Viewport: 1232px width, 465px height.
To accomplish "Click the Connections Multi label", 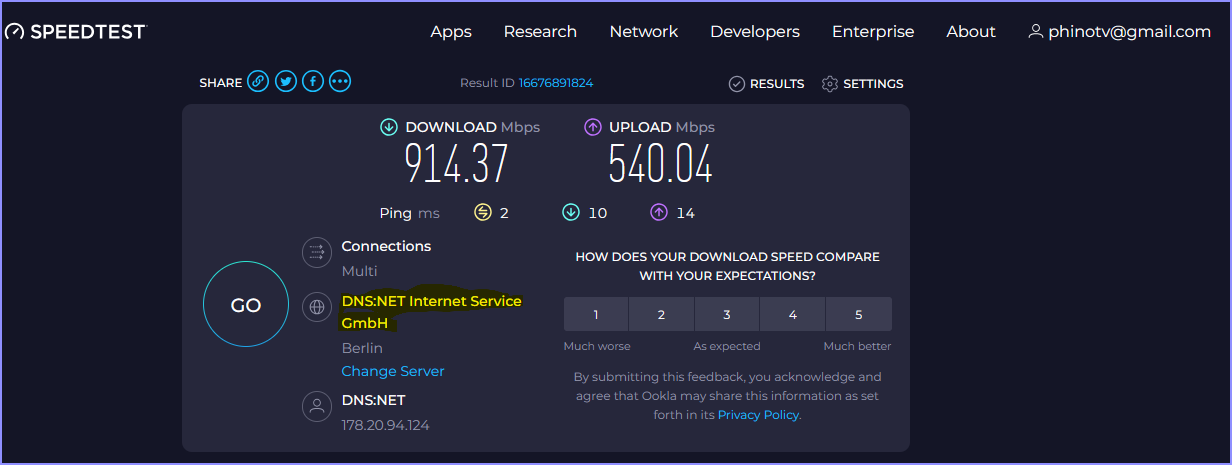I will pyautogui.click(x=359, y=271).
